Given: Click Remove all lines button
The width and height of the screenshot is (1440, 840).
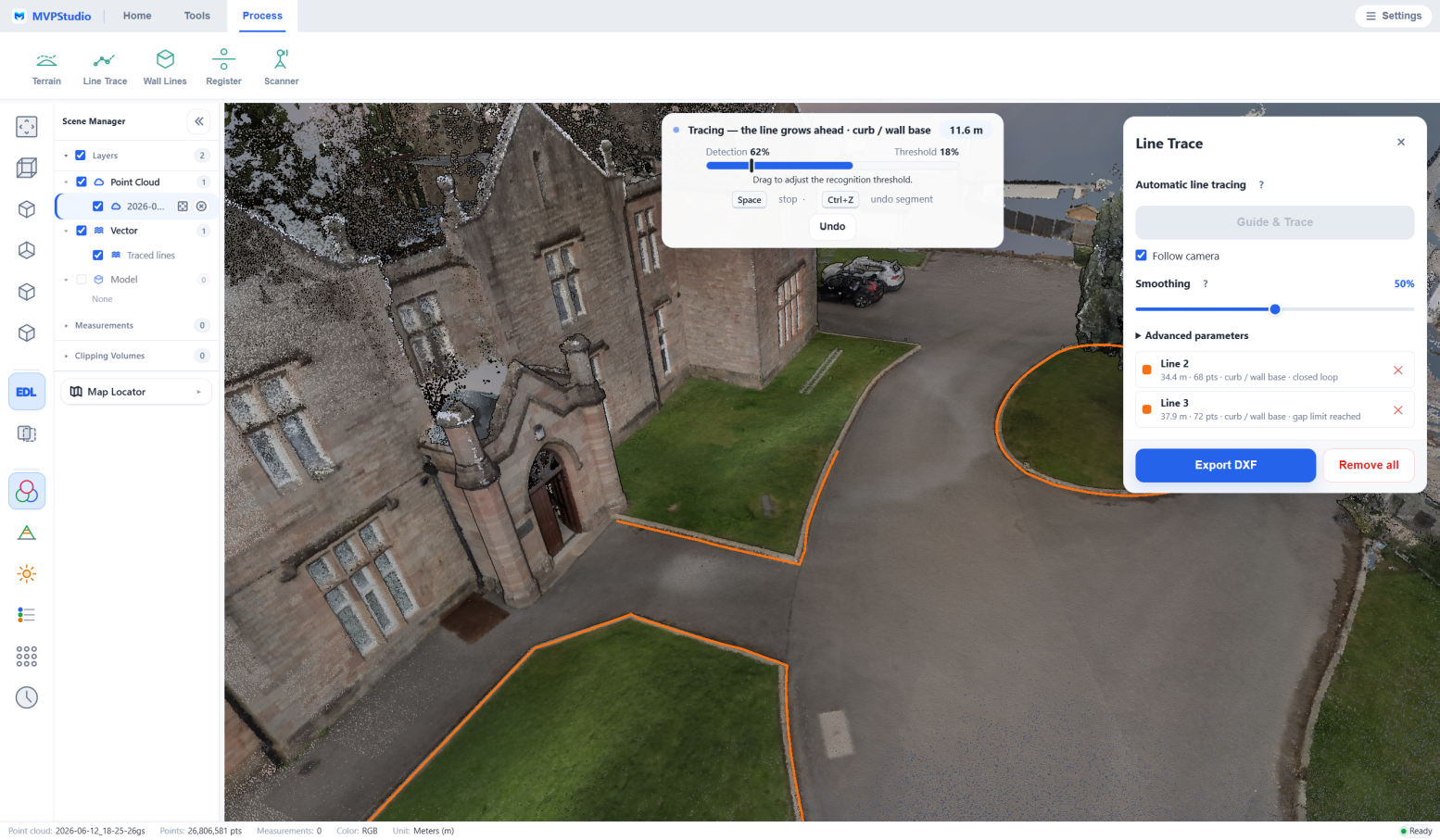Looking at the screenshot, I should 1369,465.
